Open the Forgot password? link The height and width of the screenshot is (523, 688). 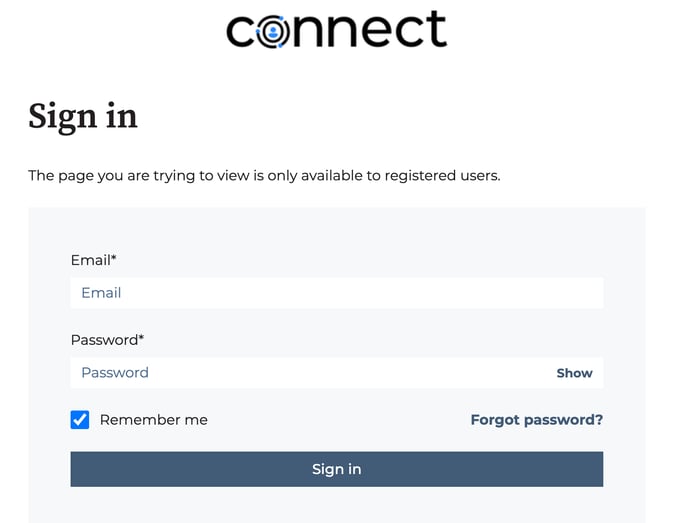click(537, 420)
